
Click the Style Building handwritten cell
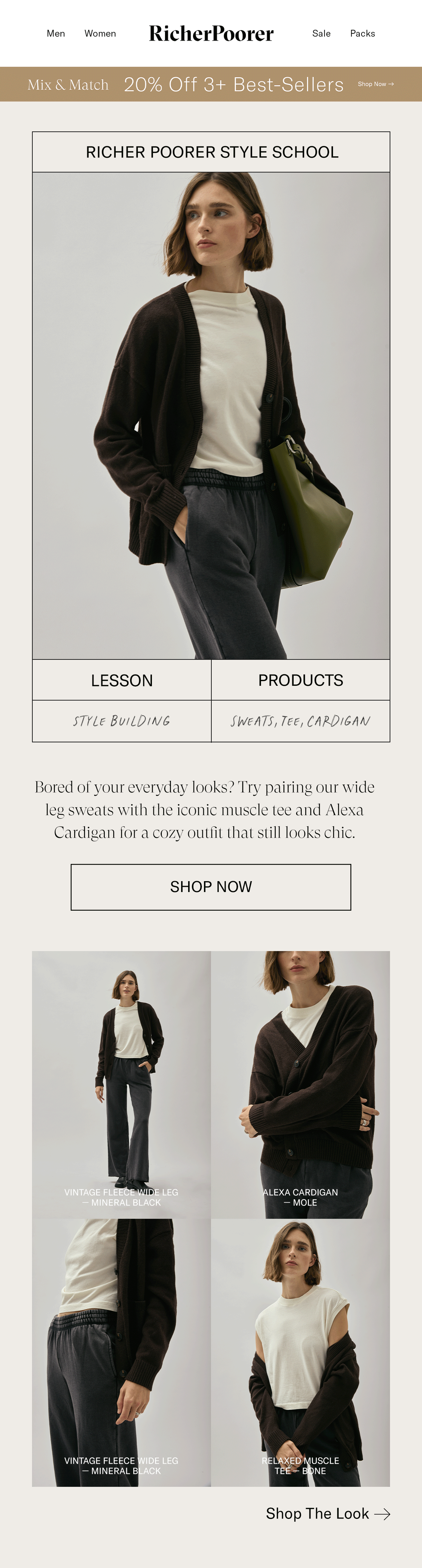(x=122, y=721)
